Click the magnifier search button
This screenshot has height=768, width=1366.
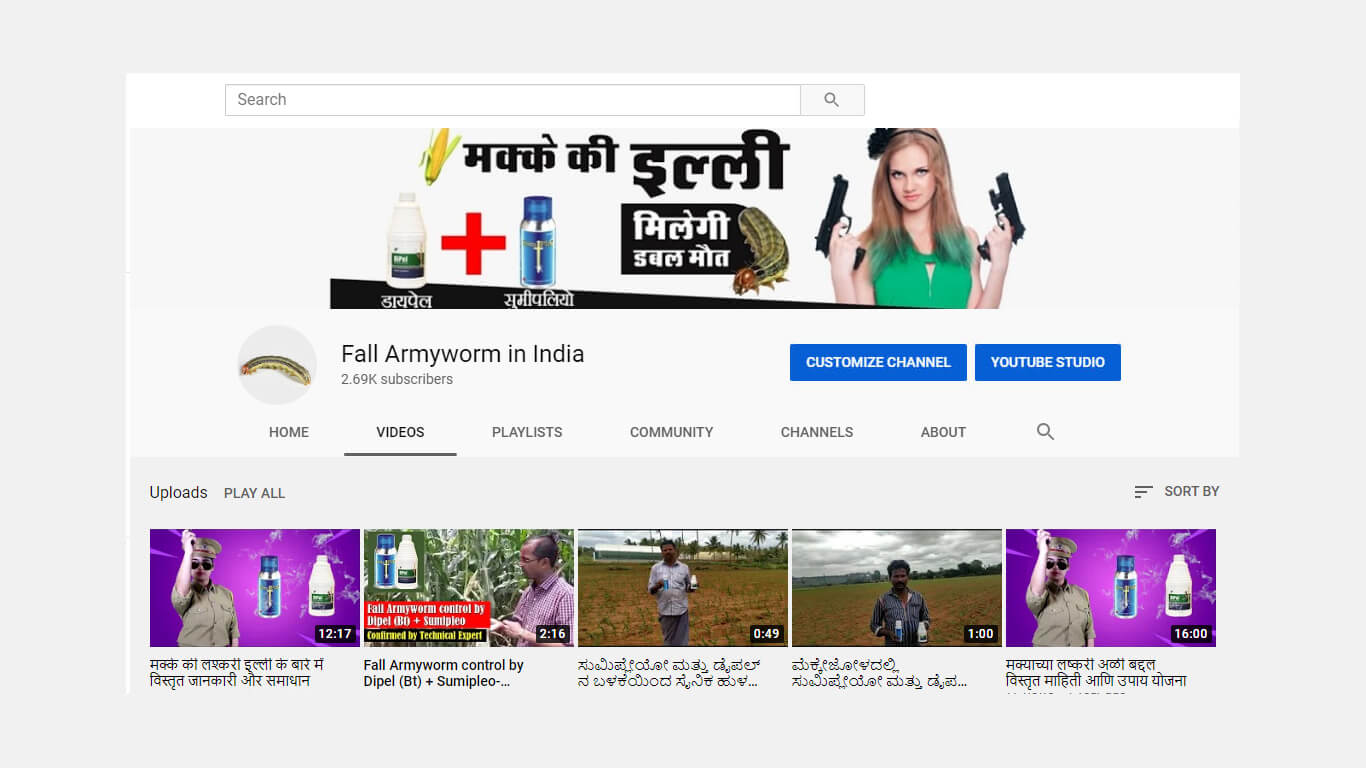point(832,100)
